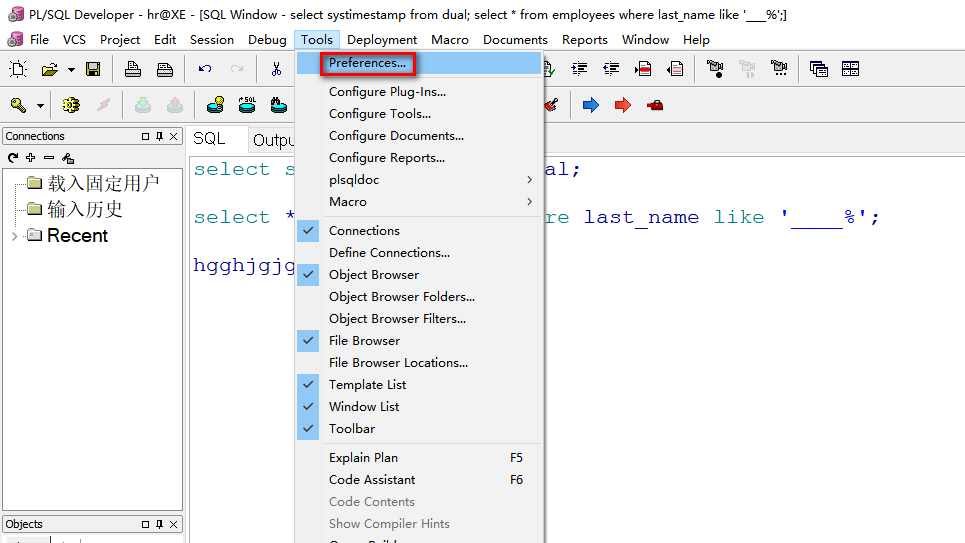Choose Configure Plug-Ins... menu item
Viewport: 965px width, 543px height.
click(x=418, y=92)
